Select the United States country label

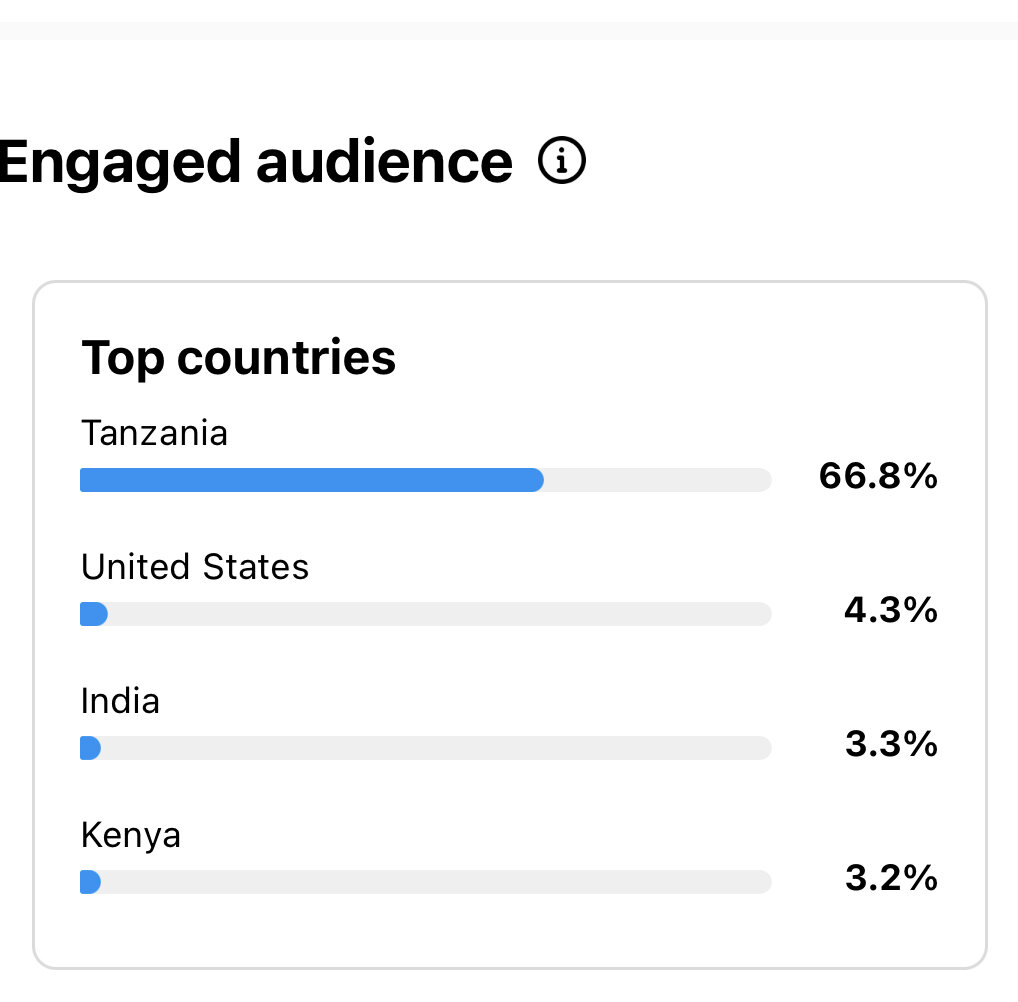(x=195, y=566)
